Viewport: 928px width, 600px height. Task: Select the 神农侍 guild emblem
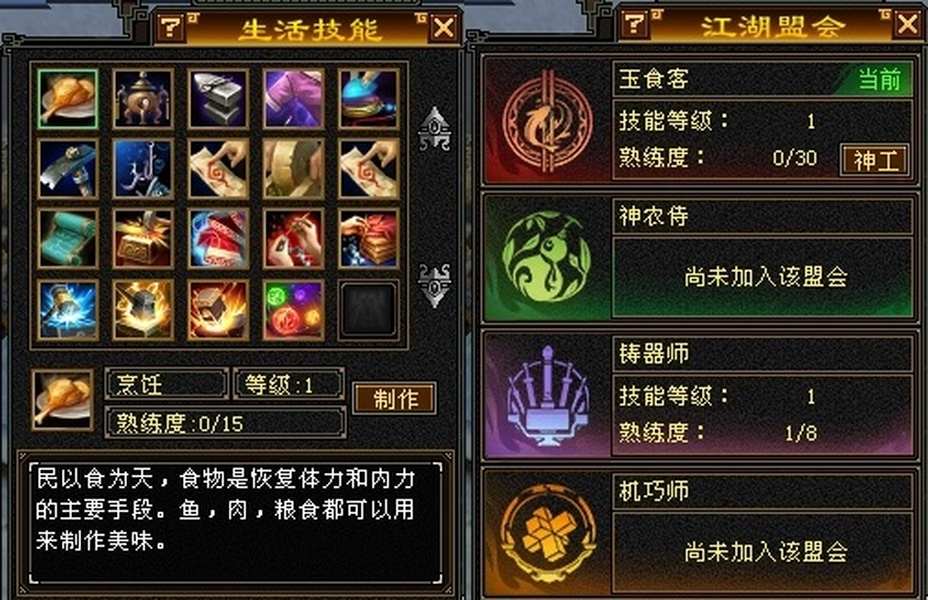[x=546, y=257]
